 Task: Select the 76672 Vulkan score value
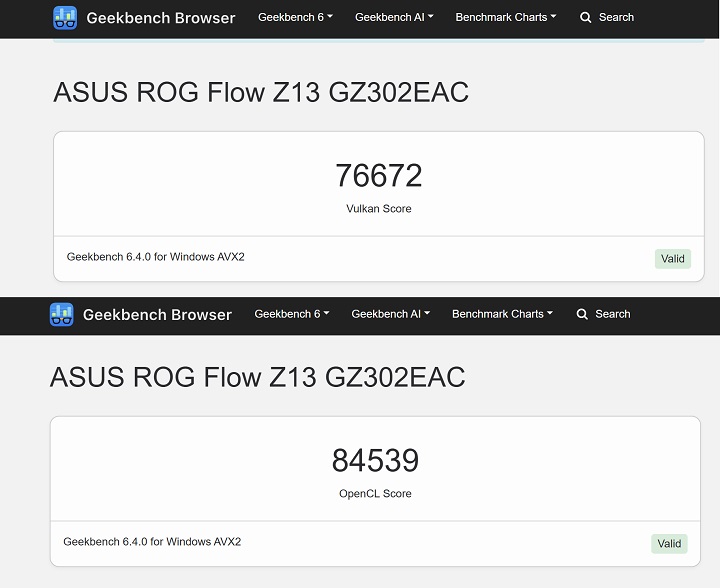[379, 176]
